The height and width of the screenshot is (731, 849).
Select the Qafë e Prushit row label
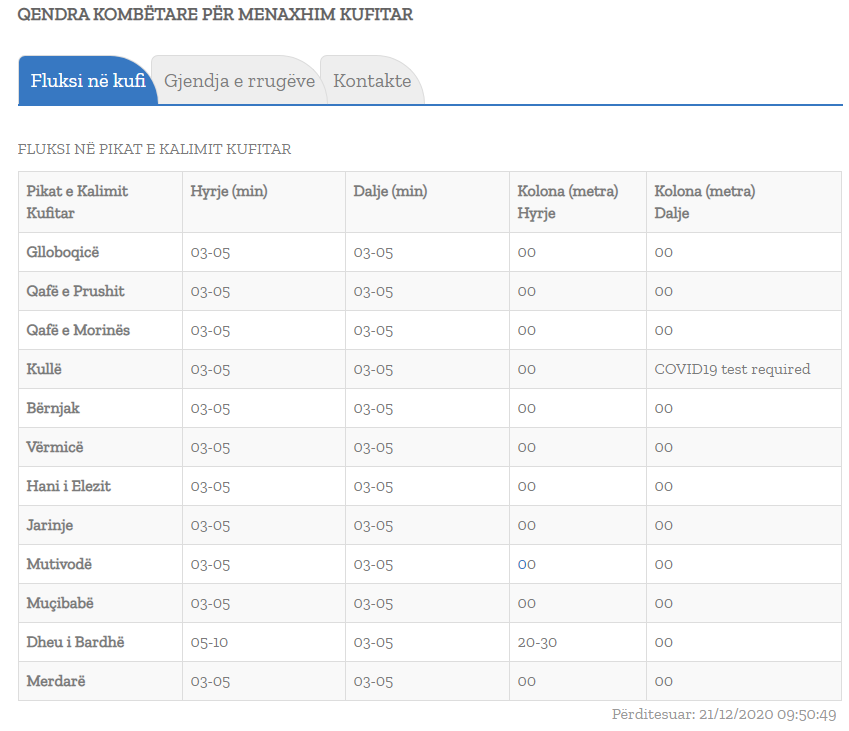click(x=75, y=291)
